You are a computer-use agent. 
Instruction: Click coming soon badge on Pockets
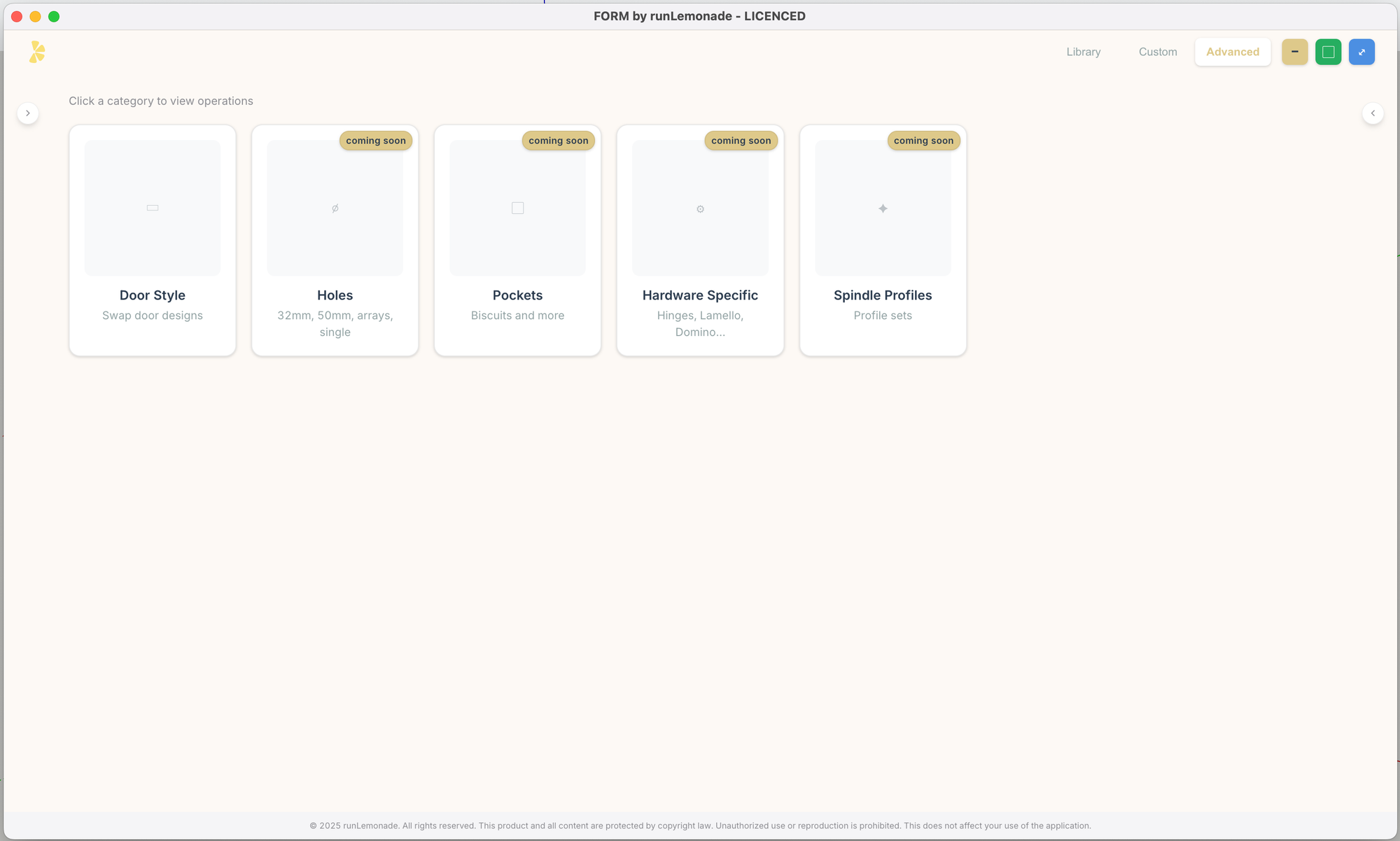tap(558, 141)
